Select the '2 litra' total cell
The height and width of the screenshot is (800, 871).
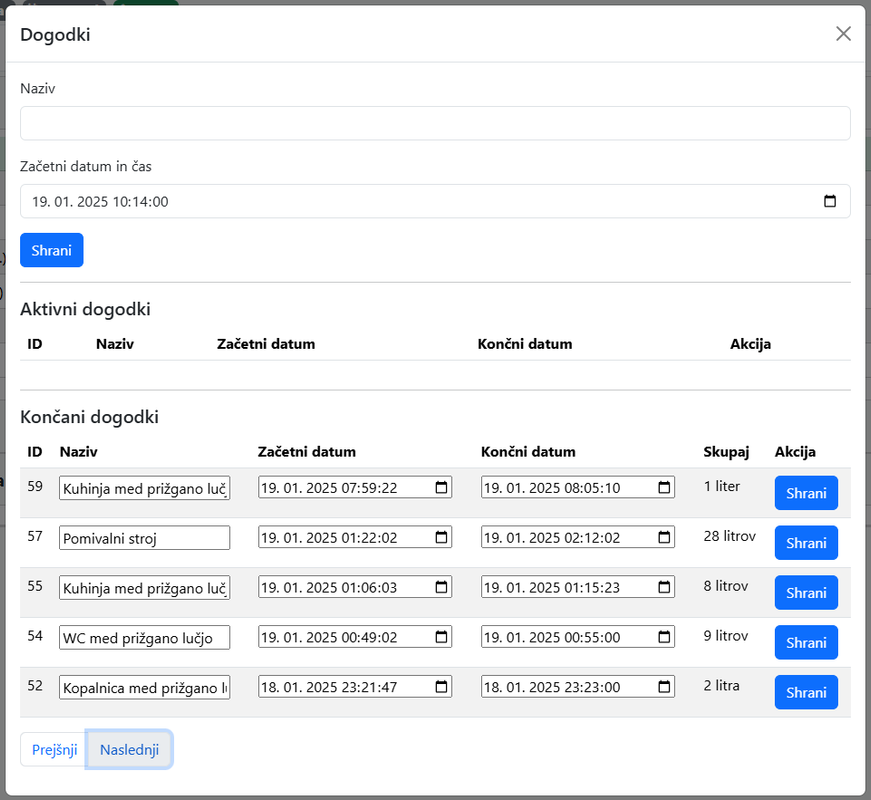tap(721, 686)
